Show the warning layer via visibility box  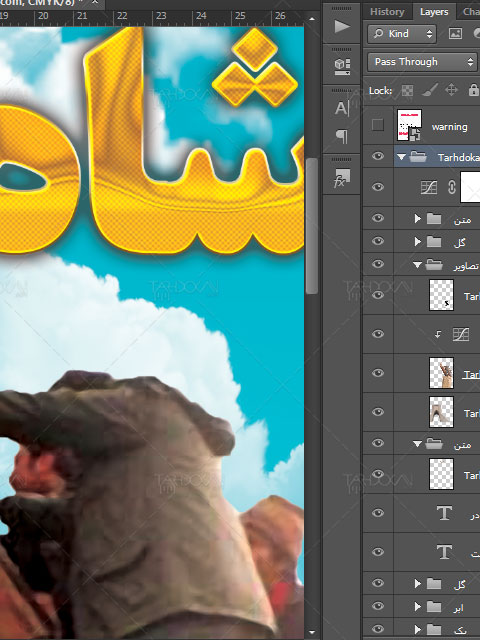[378, 125]
